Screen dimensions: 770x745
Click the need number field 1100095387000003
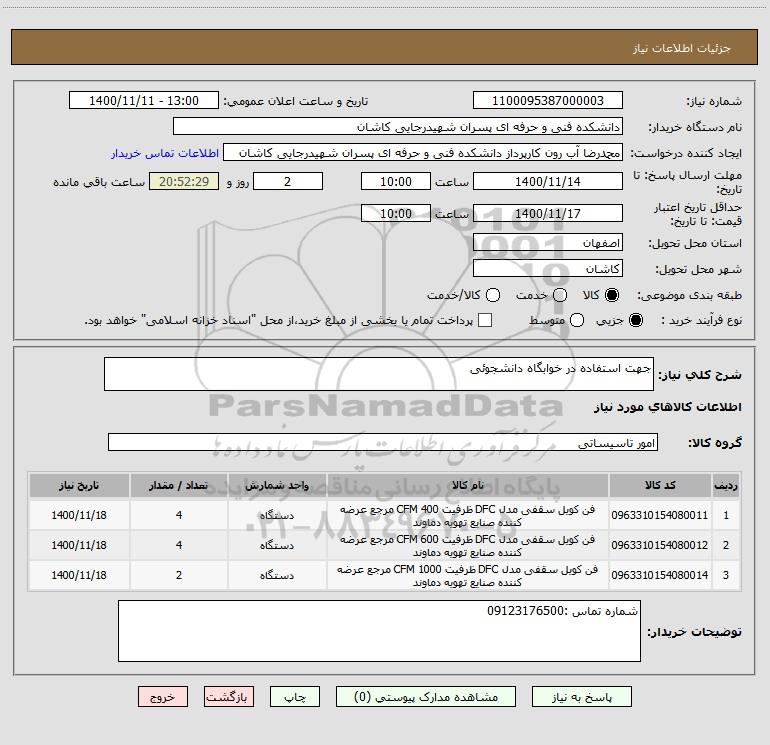coord(548,100)
